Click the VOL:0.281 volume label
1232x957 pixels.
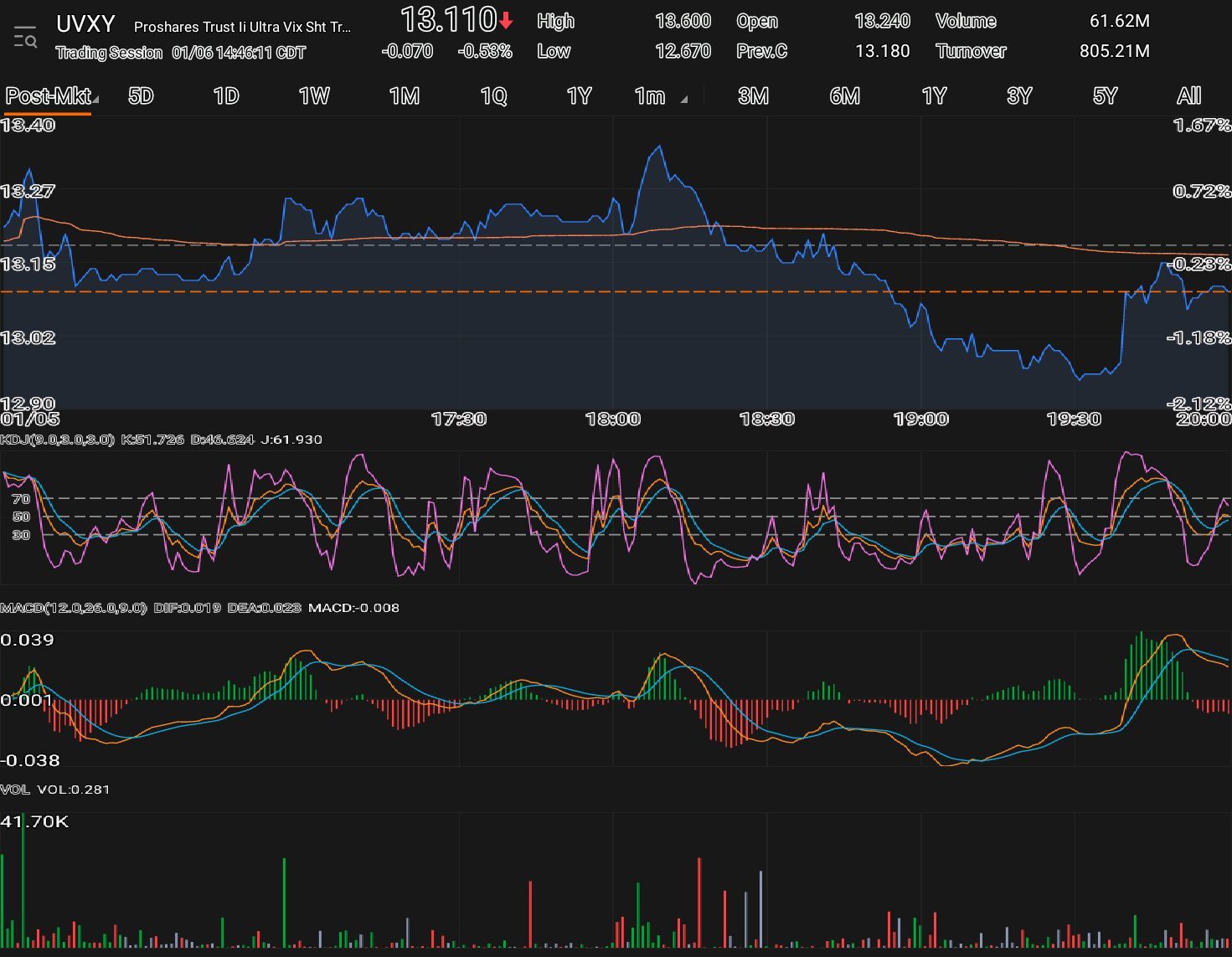73,790
